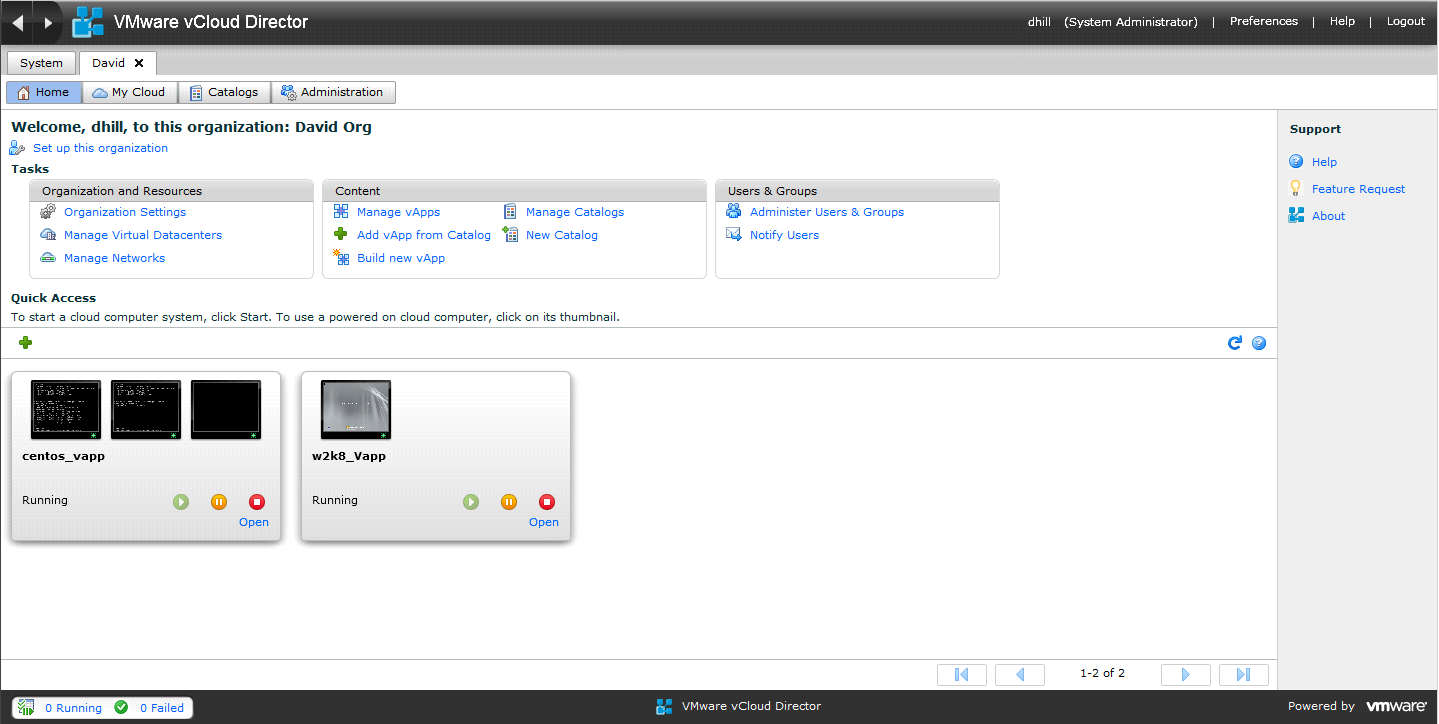Click the Manage Networks icon

(48, 258)
